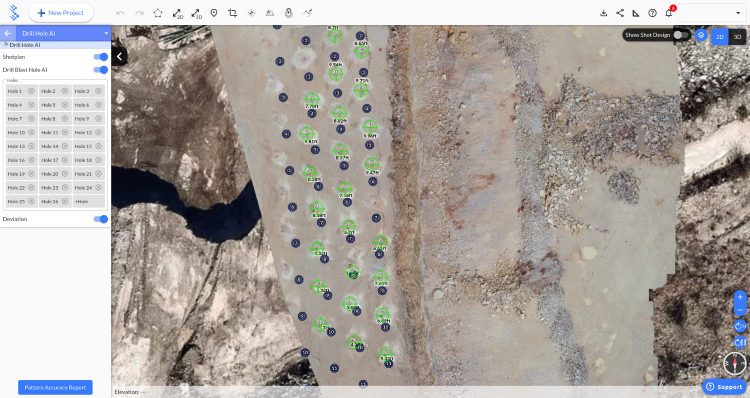Select the crop tool in toolbar
Viewport: 750px width, 398px height.
click(x=232, y=13)
